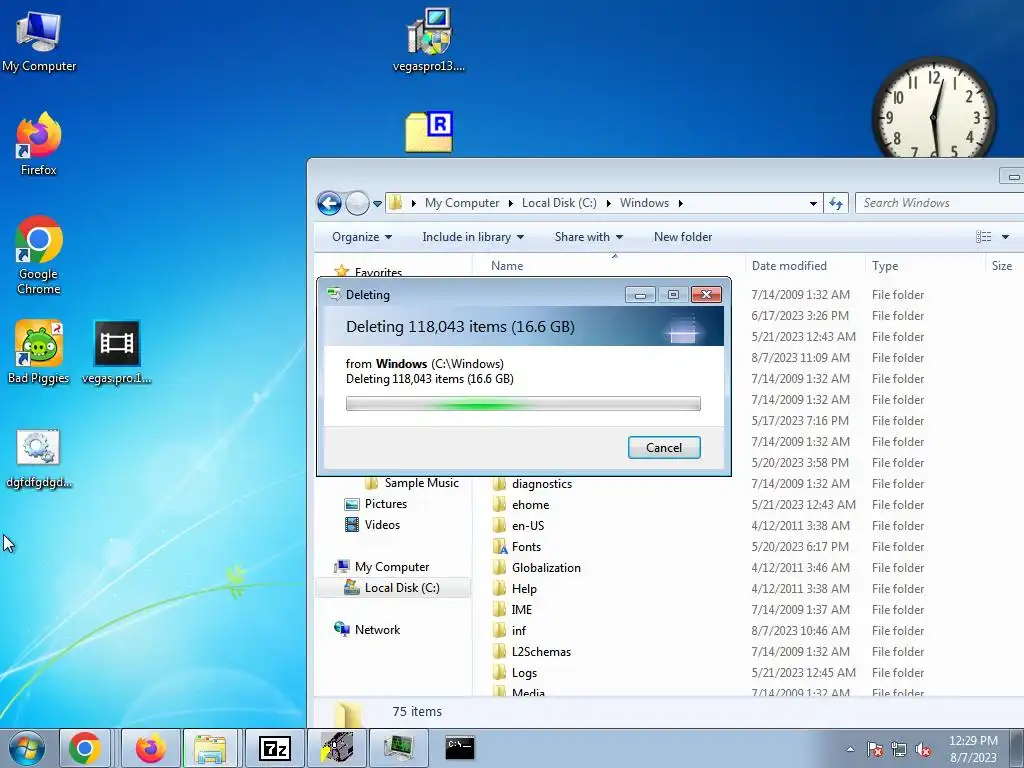Open view options dropdown arrow
This screenshot has height=768, width=1024.
(x=1006, y=237)
